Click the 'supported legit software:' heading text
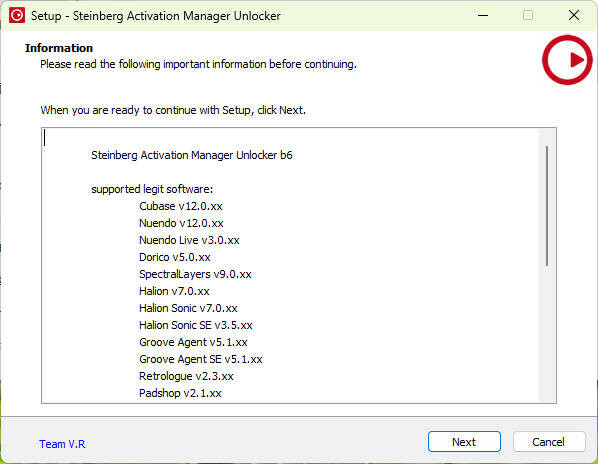The image size is (598, 464). coord(152,189)
